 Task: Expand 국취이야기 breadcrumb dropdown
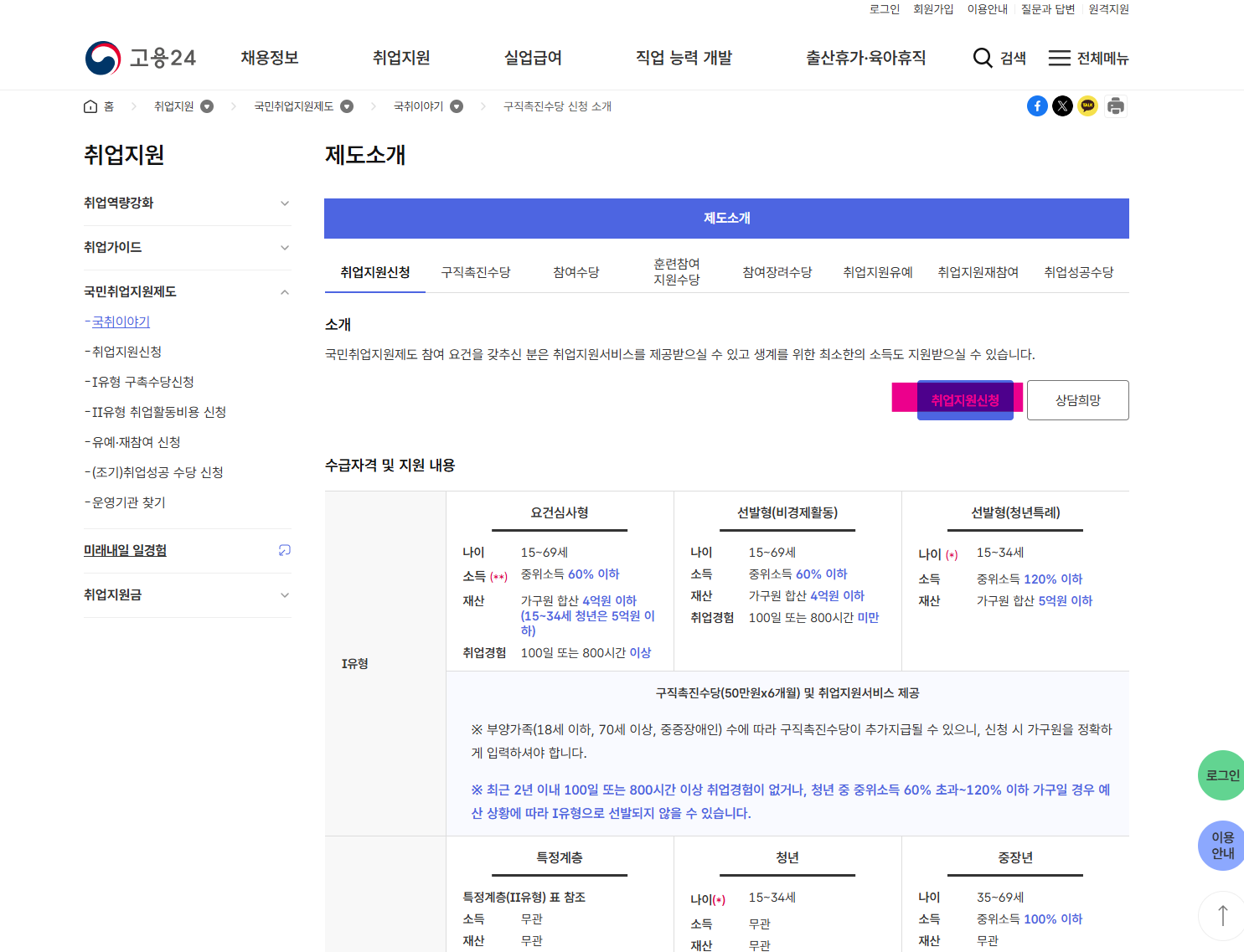[457, 106]
